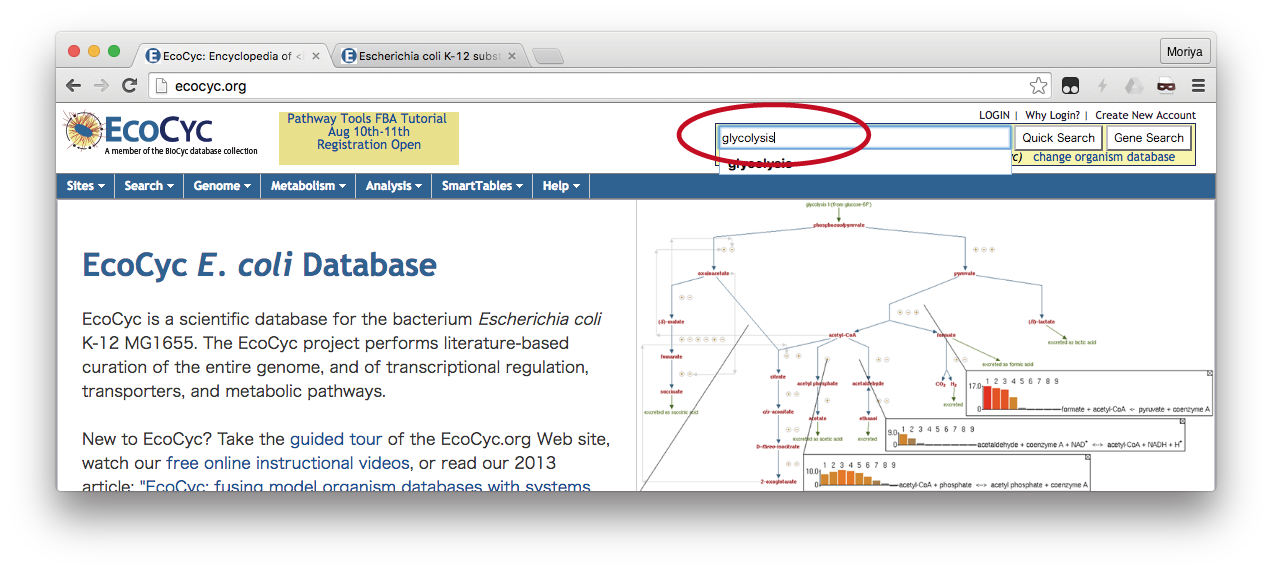Click the browser forward arrow
Viewport: 1272px width, 571px height.
101,86
